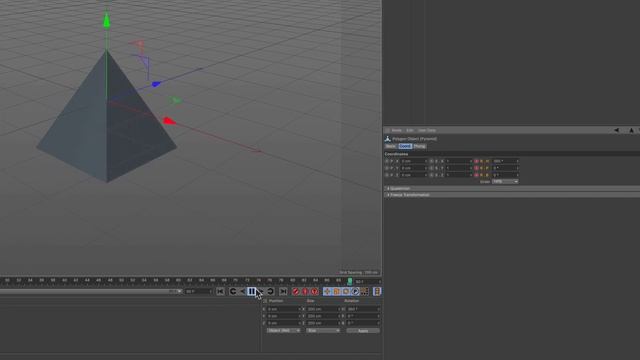Click Rotation H field in Coordinate Manager
The width and height of the screenshot is (640, 360).
(x=363, y=309)
